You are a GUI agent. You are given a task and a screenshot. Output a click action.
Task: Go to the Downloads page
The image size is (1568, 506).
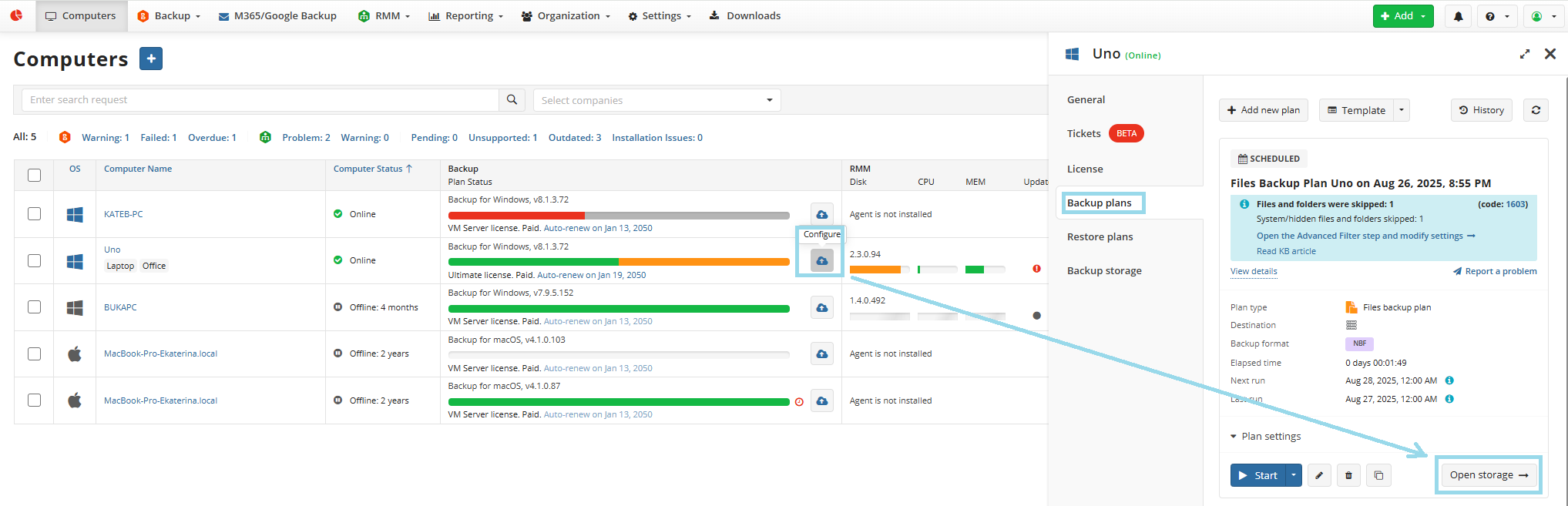744,16
